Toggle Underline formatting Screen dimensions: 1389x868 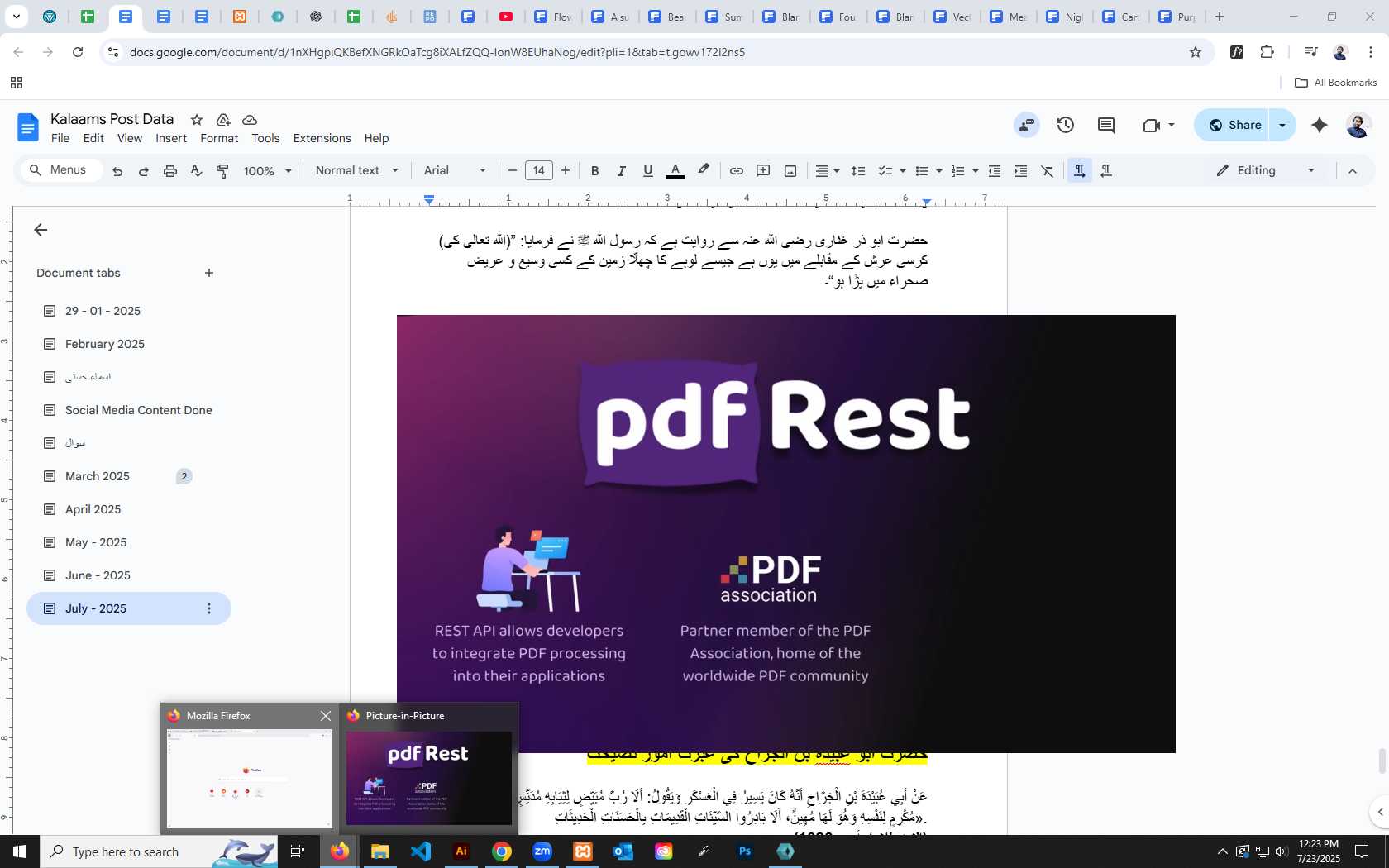point(648,171)
